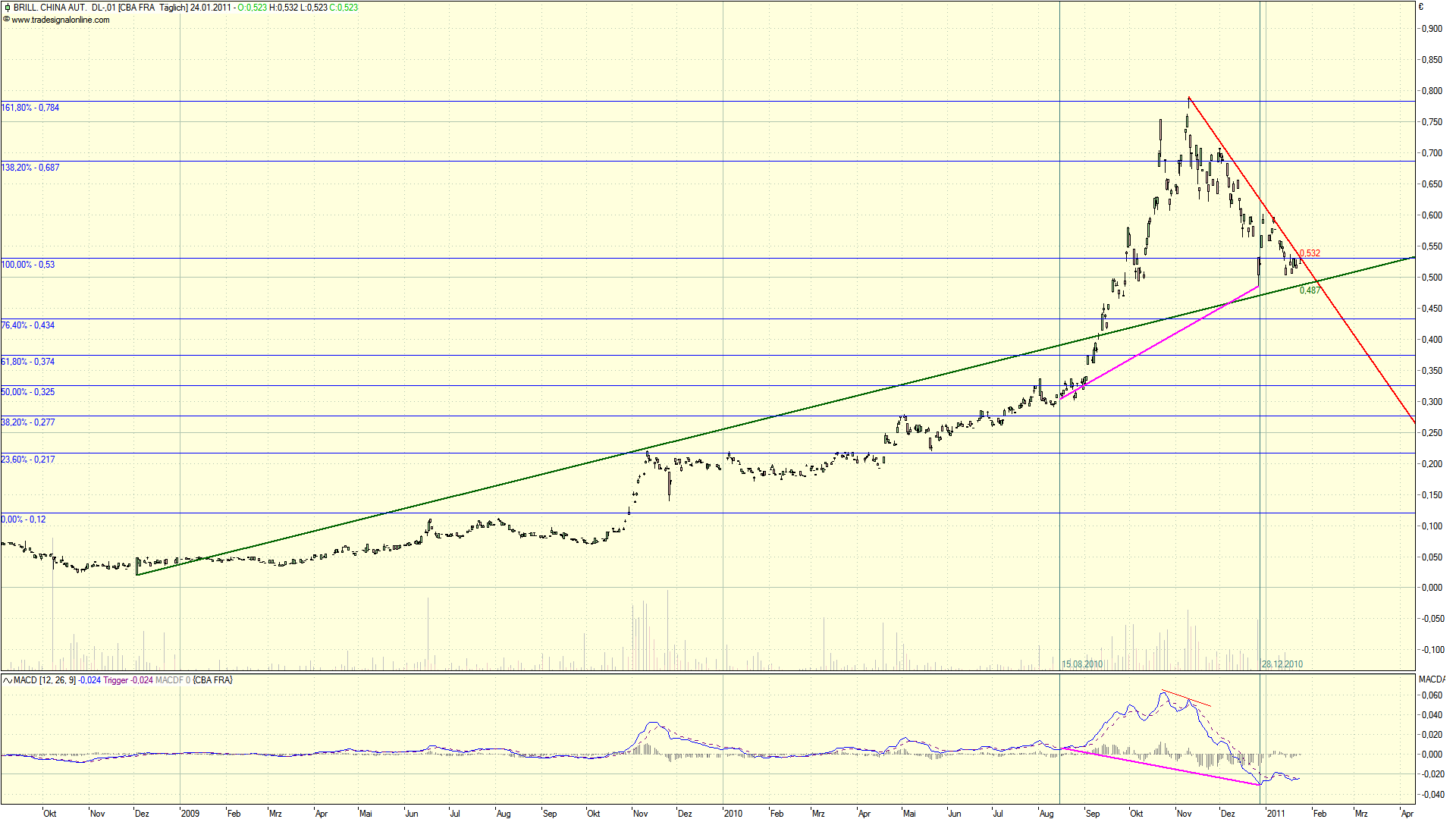The width and height of the screenshot is (1456, 819).
Task: Click the wave icon next to MACD indicator label
Action: coord(7,680)
